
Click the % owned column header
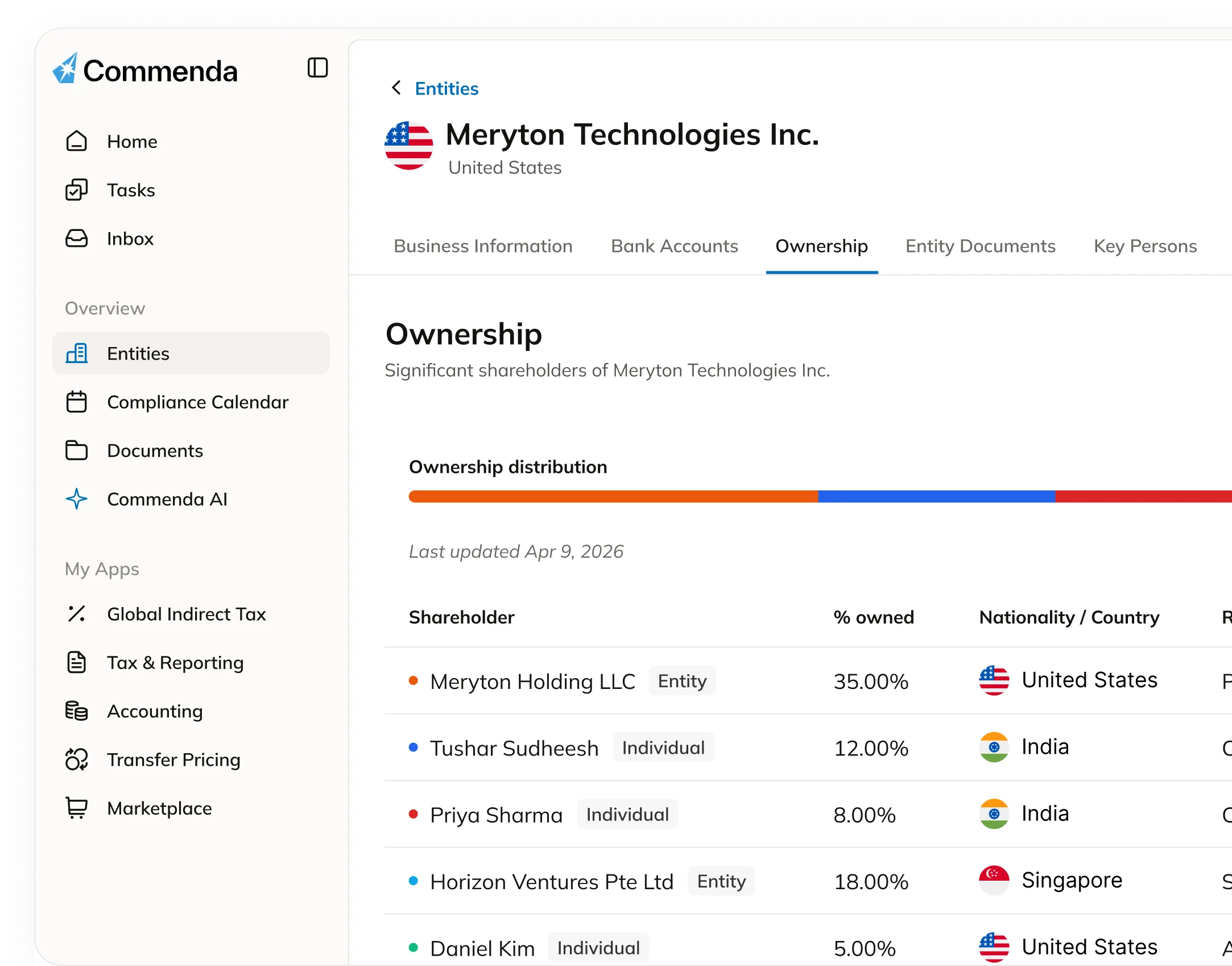(874, 617)
